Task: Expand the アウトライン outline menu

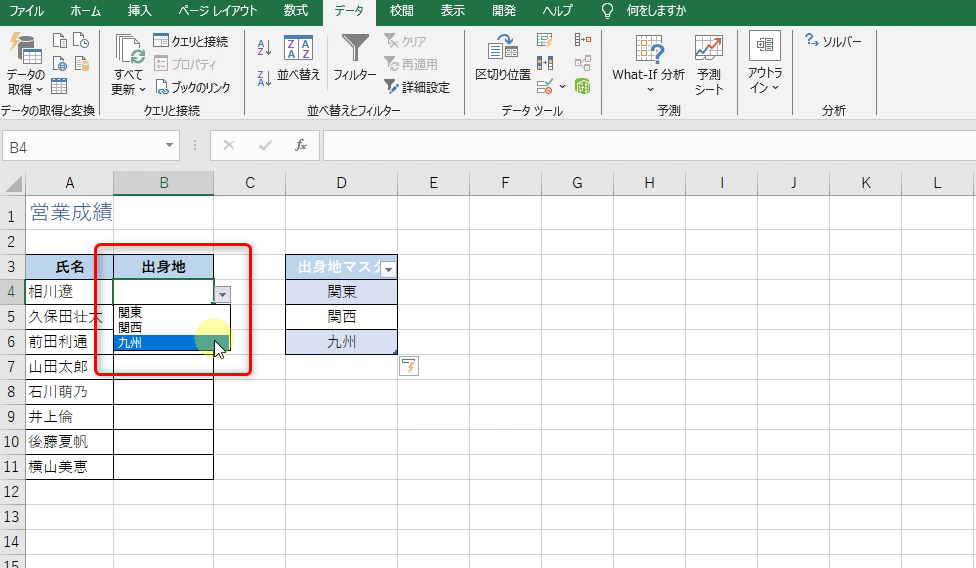Action: (x=765, y=64)
